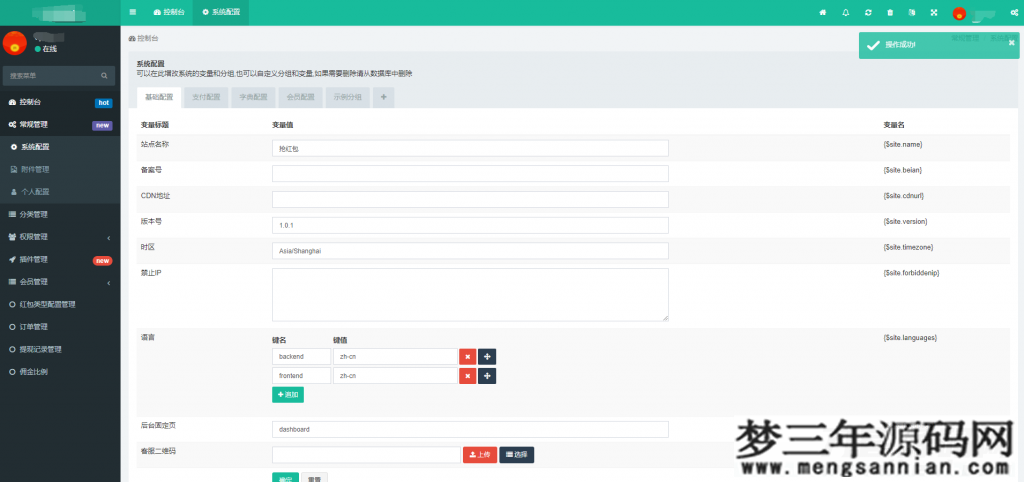Expand the 会员管理 sidebar menu

tap(60, 282)
